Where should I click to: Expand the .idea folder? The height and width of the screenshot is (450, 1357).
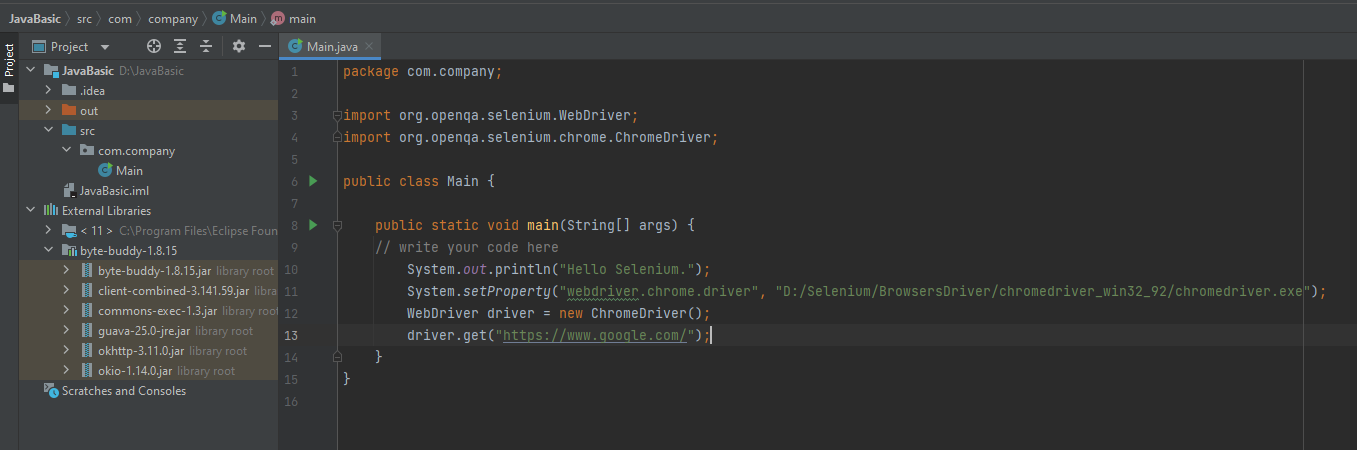tap(48, 90)
